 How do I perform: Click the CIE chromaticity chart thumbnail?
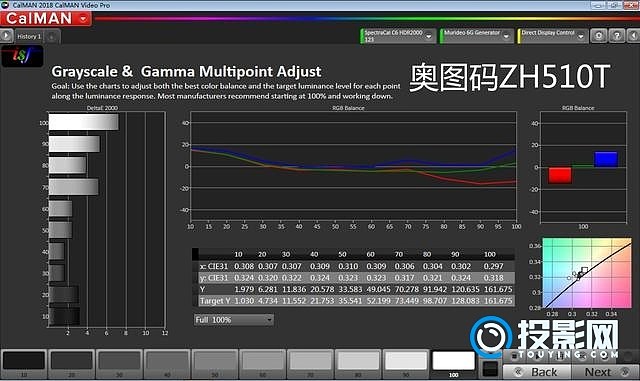tap(587, 273)
